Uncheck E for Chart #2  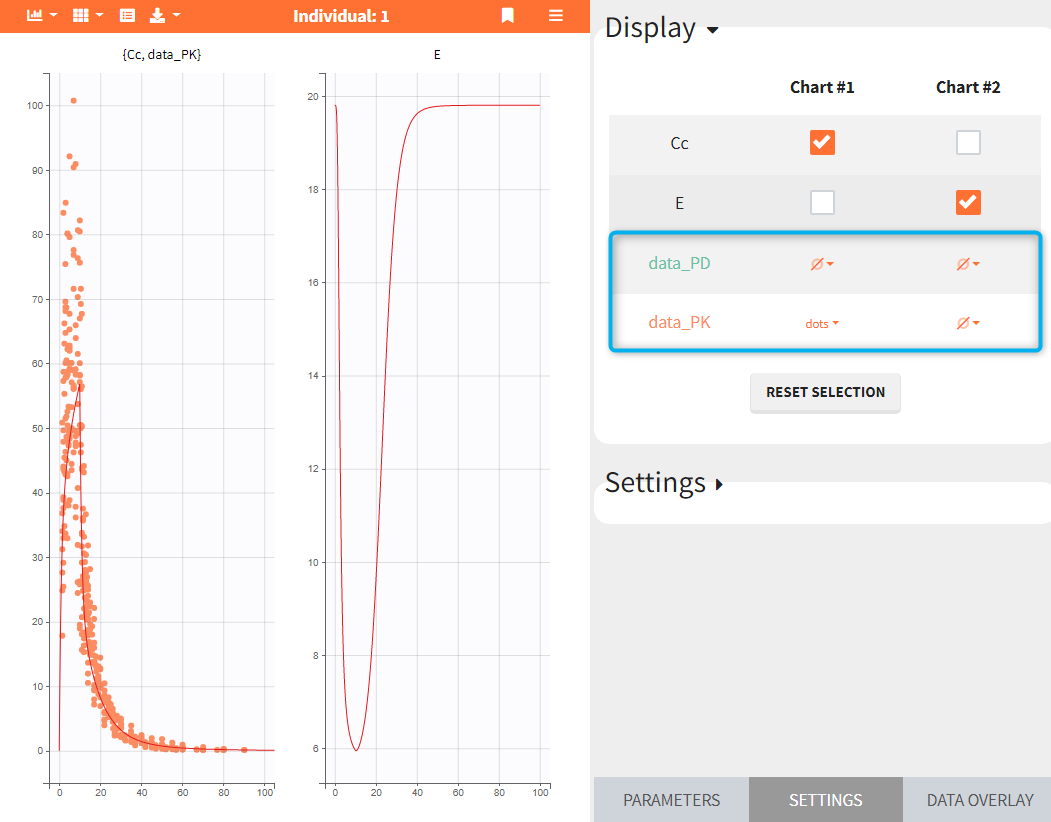pos(968,203)
